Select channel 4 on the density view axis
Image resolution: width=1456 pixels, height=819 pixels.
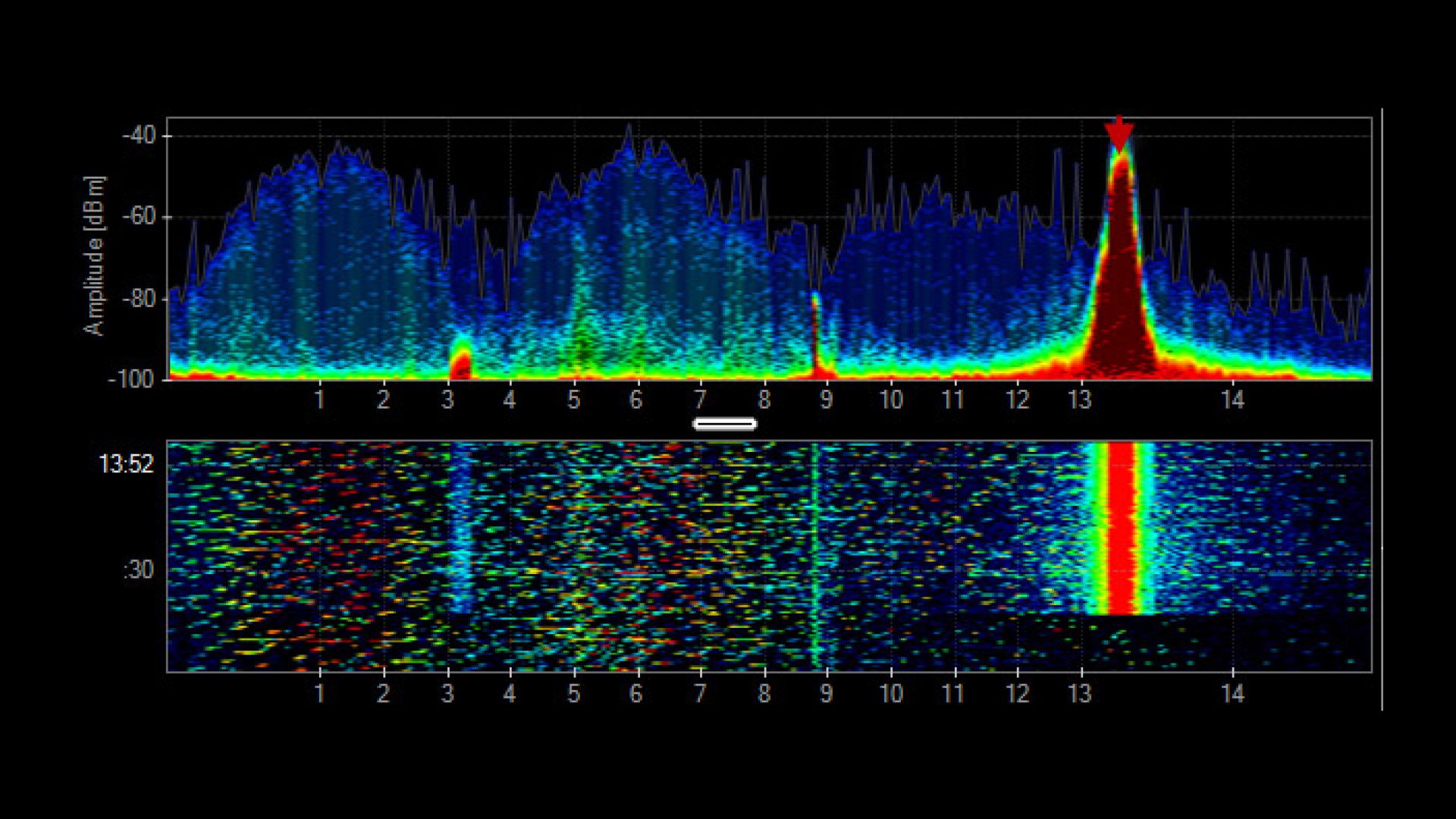[510, 399]
